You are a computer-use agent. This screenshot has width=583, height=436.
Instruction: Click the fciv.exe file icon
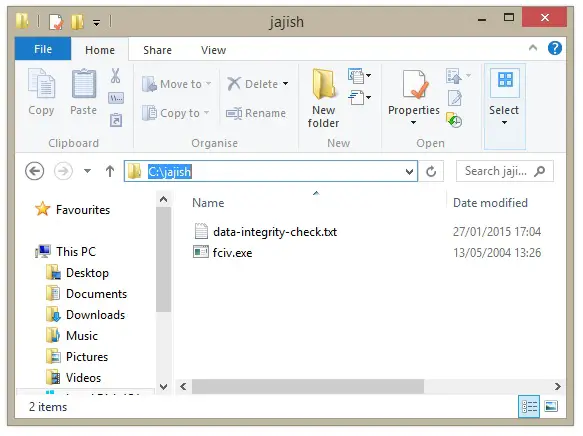click(x=201, y=252)
